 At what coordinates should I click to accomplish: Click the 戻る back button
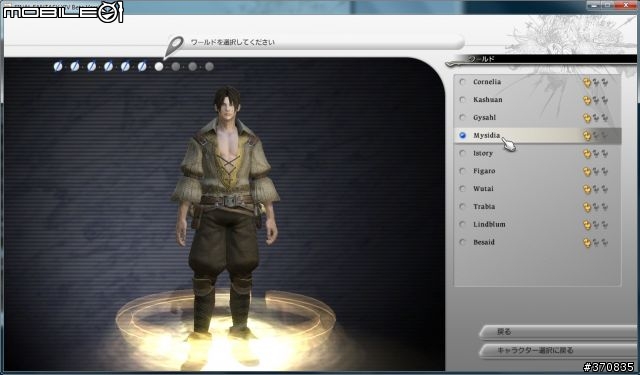coord(558,332)
